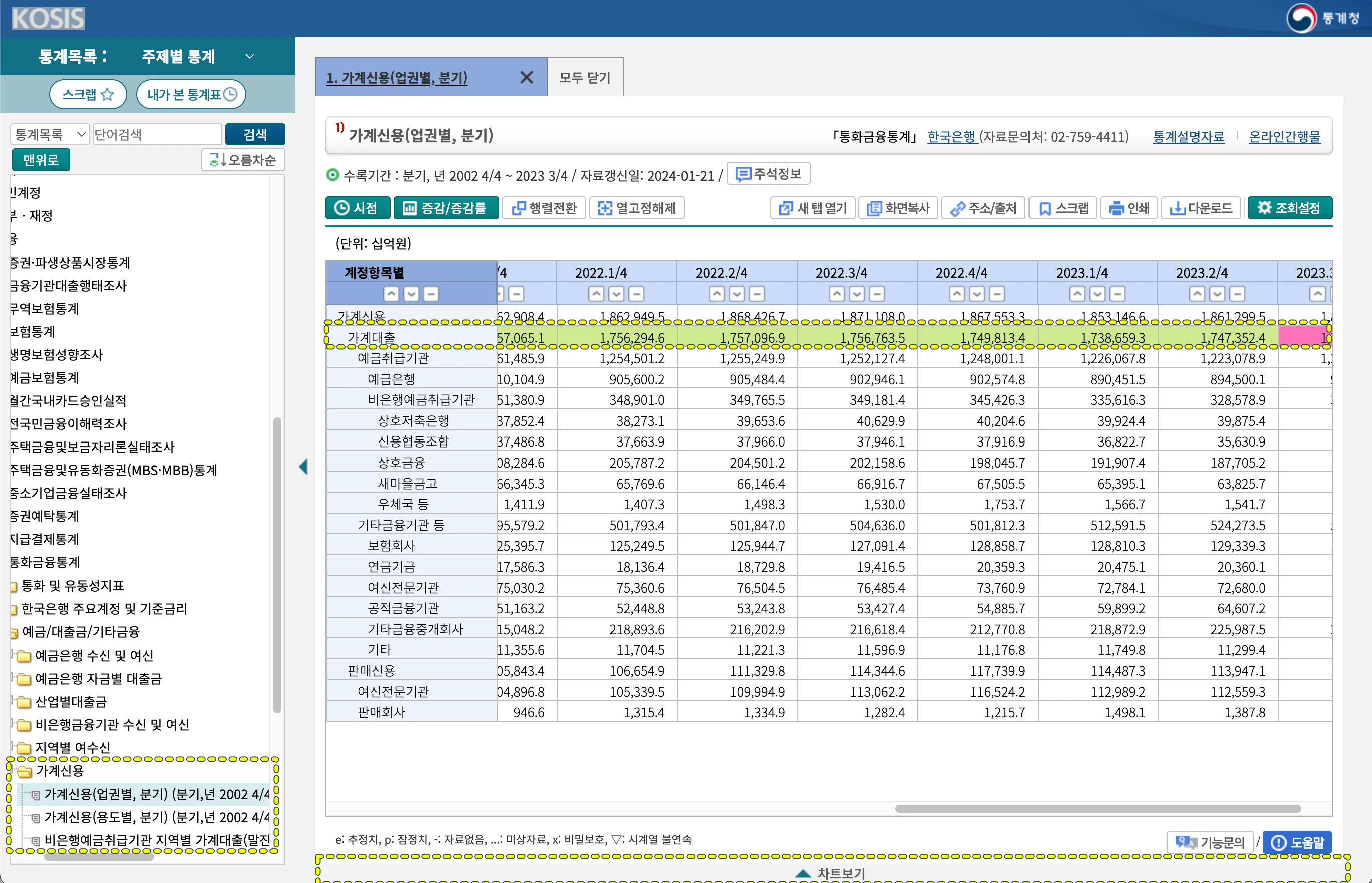Open 가계신용(용도별, 분기) table item

coord(156,817)
